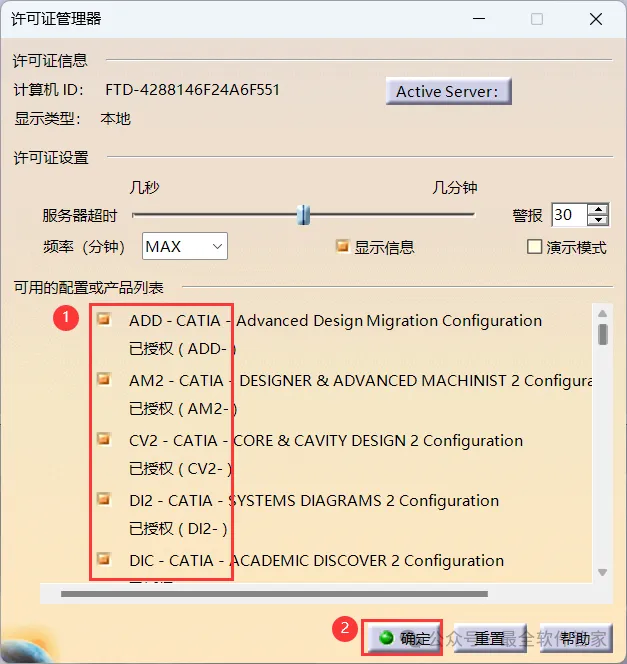Click the 已授权 ( AM2- ) status text
The height and width of the screenshot is (664, 627).
[x=183, y=409]
